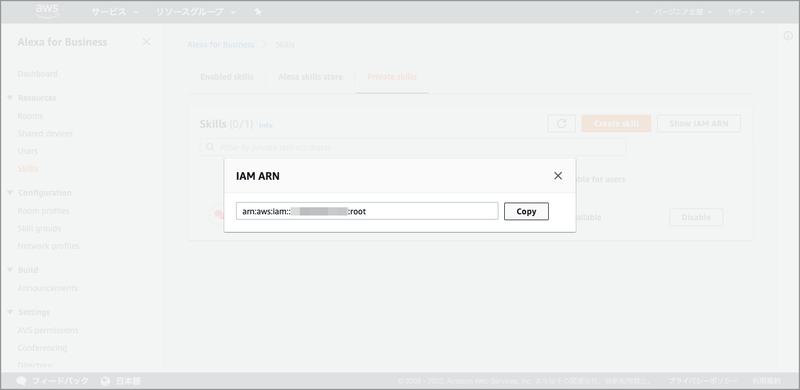The height and width of the screenshot is (390, 800).
Task: Change language via 日本語 footer button
Action: (x=121, y=381)
